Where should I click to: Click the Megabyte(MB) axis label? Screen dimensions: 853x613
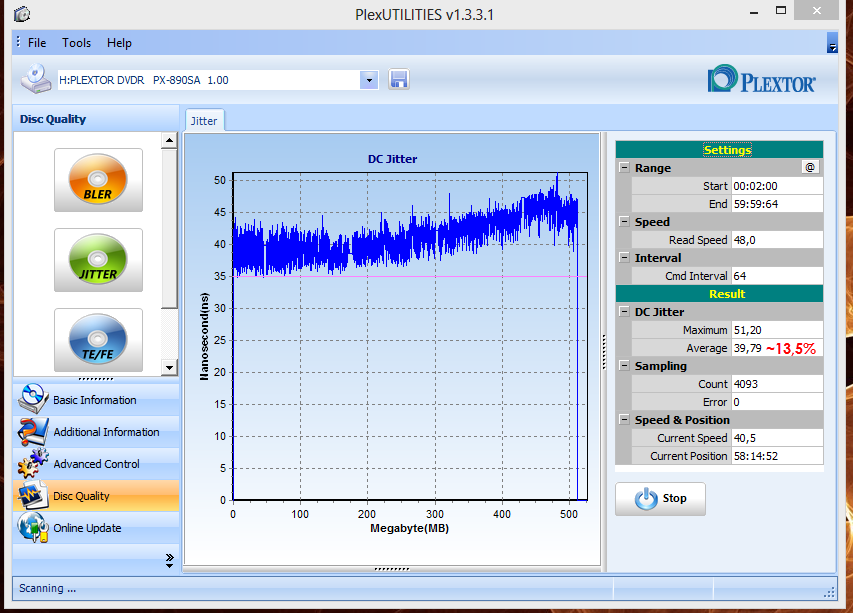tap(409, 528)
